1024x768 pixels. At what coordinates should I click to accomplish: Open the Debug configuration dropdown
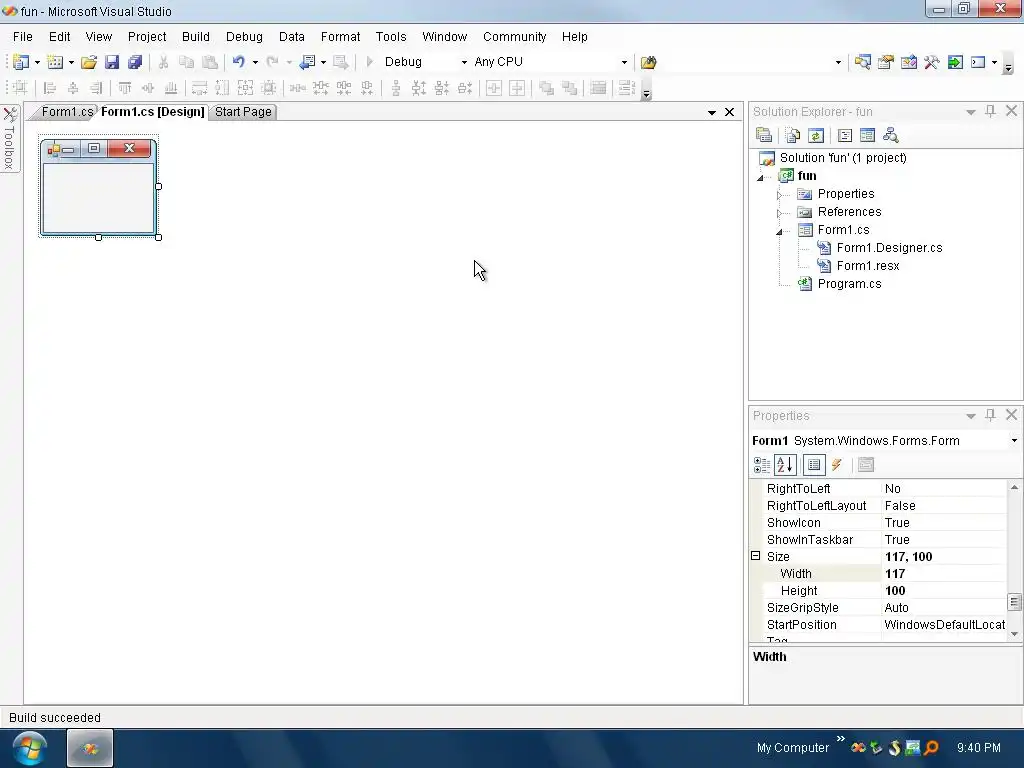pos(464,62)
